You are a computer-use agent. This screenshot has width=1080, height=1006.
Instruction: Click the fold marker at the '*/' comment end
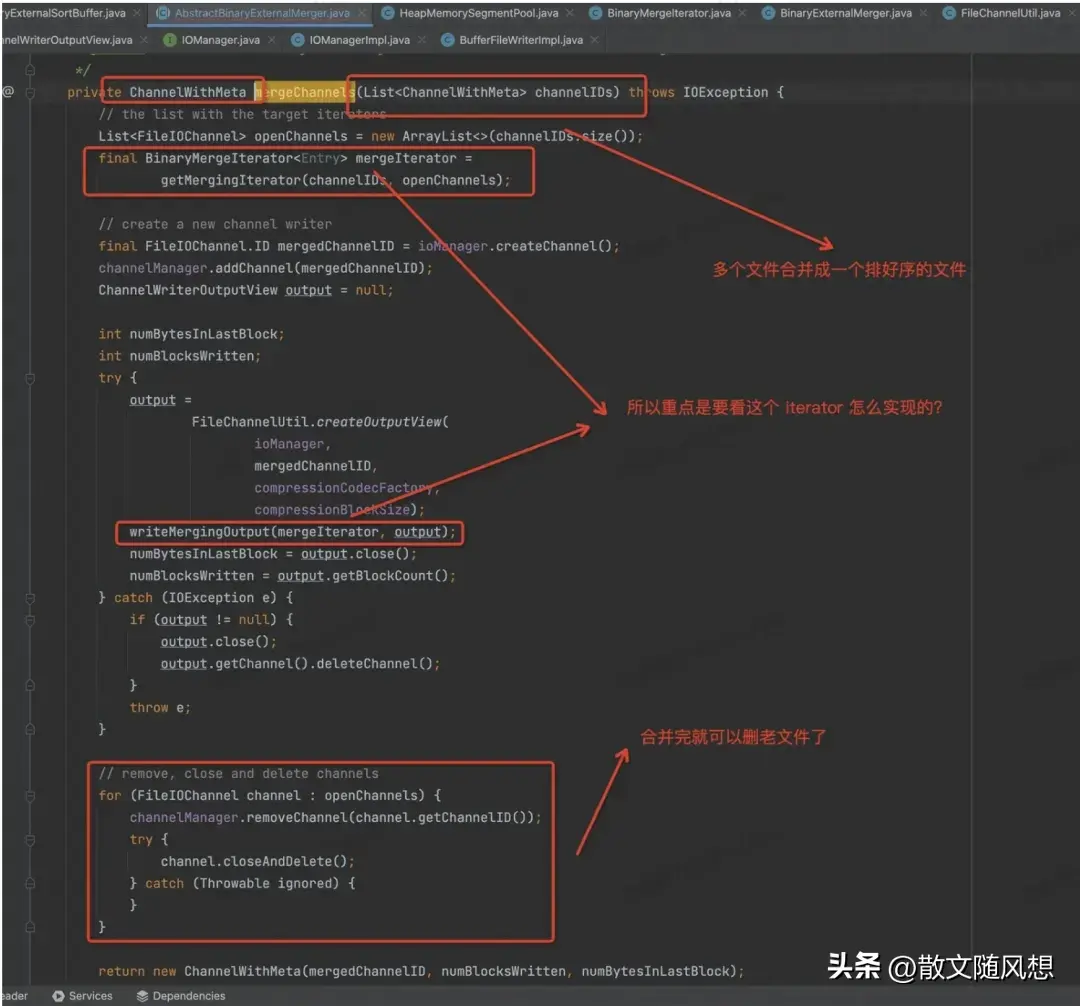click(x=30, y=70)
